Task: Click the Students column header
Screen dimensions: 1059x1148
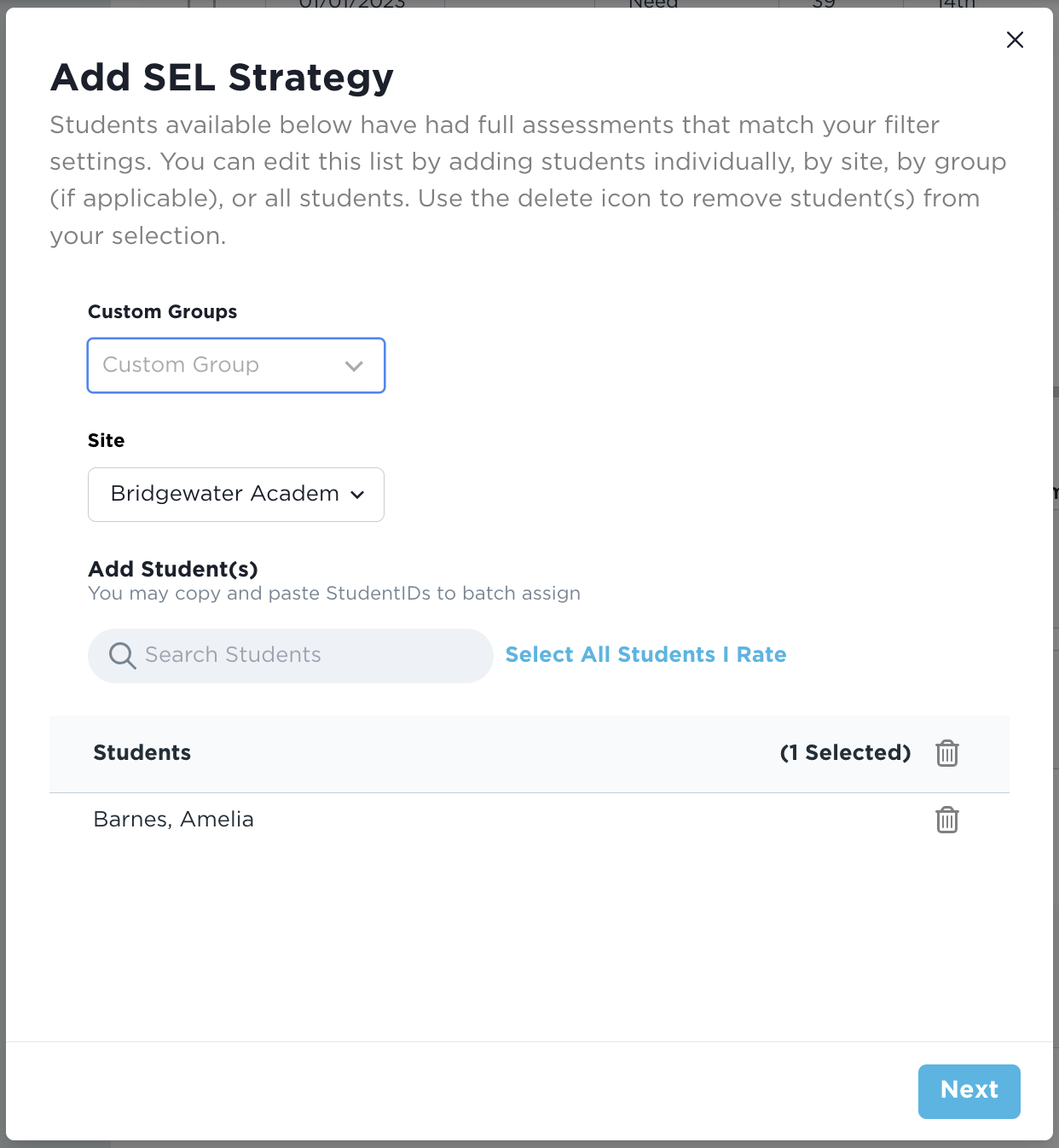Action: pos(142,752)
